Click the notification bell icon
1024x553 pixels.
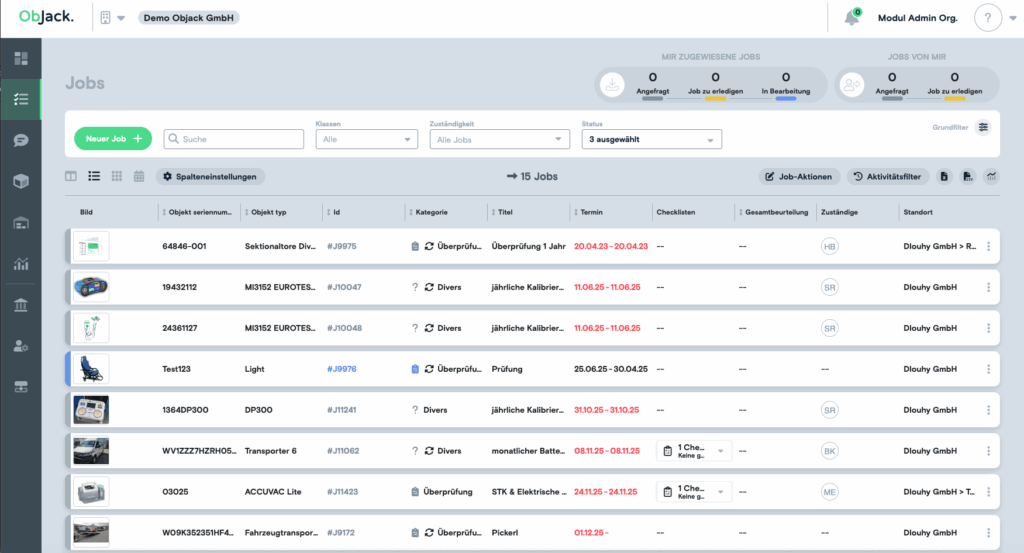pyautogui.click(x=851, y=18)
